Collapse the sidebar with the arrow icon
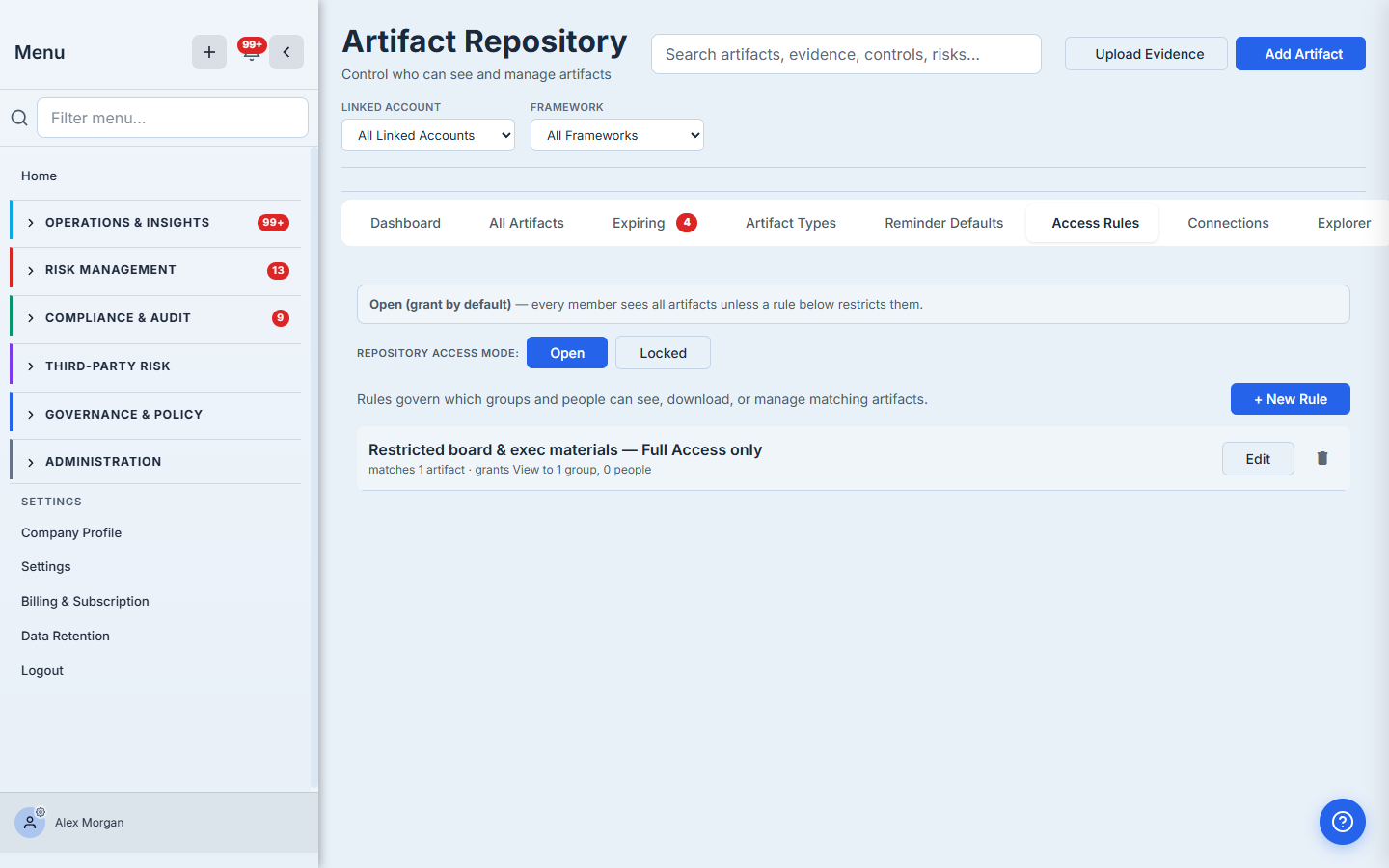 click(x=286, y=52)
